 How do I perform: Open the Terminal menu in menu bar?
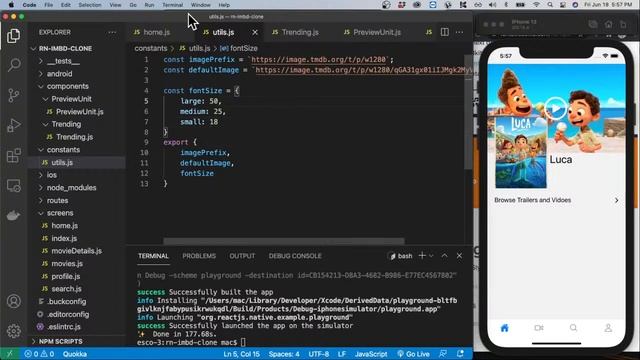click(172, 5)
